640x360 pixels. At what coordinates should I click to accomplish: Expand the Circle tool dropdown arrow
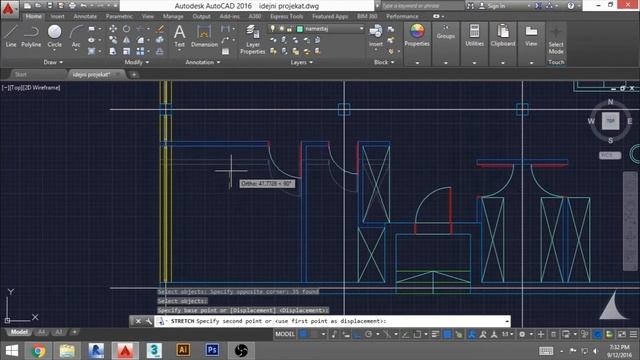point(54,51)
